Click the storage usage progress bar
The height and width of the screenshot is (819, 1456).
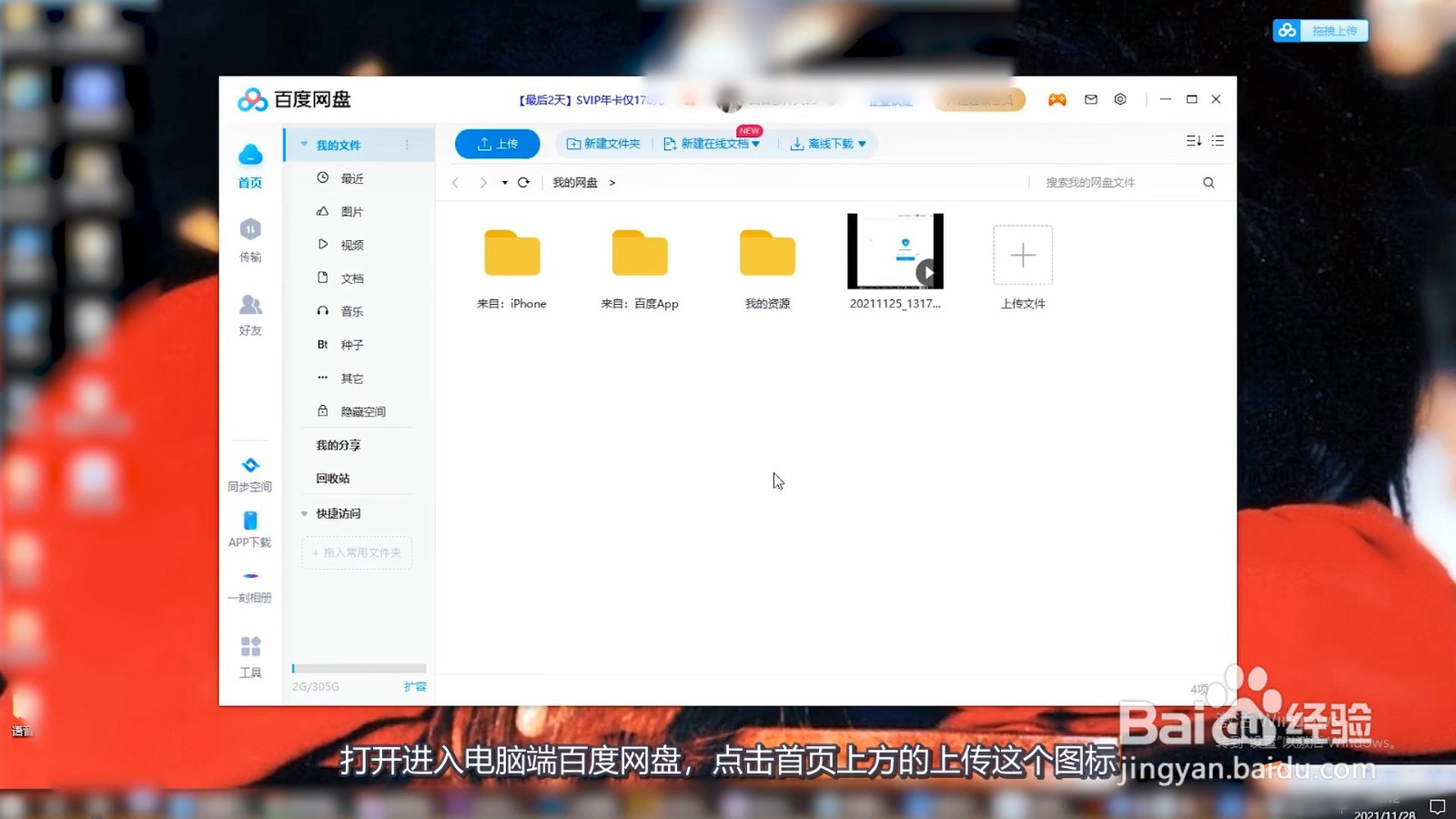point(359,668)
